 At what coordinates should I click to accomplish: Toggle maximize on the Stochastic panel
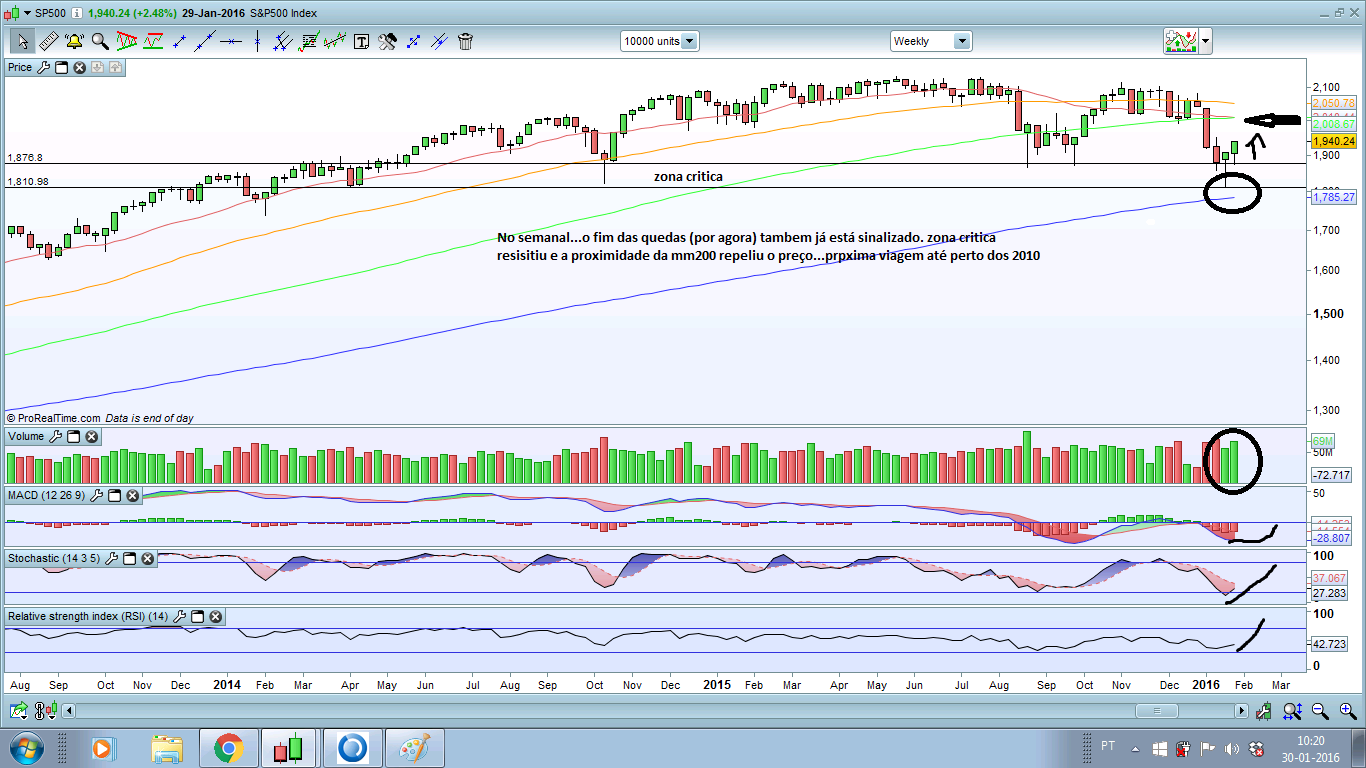[x=128, y=559]
